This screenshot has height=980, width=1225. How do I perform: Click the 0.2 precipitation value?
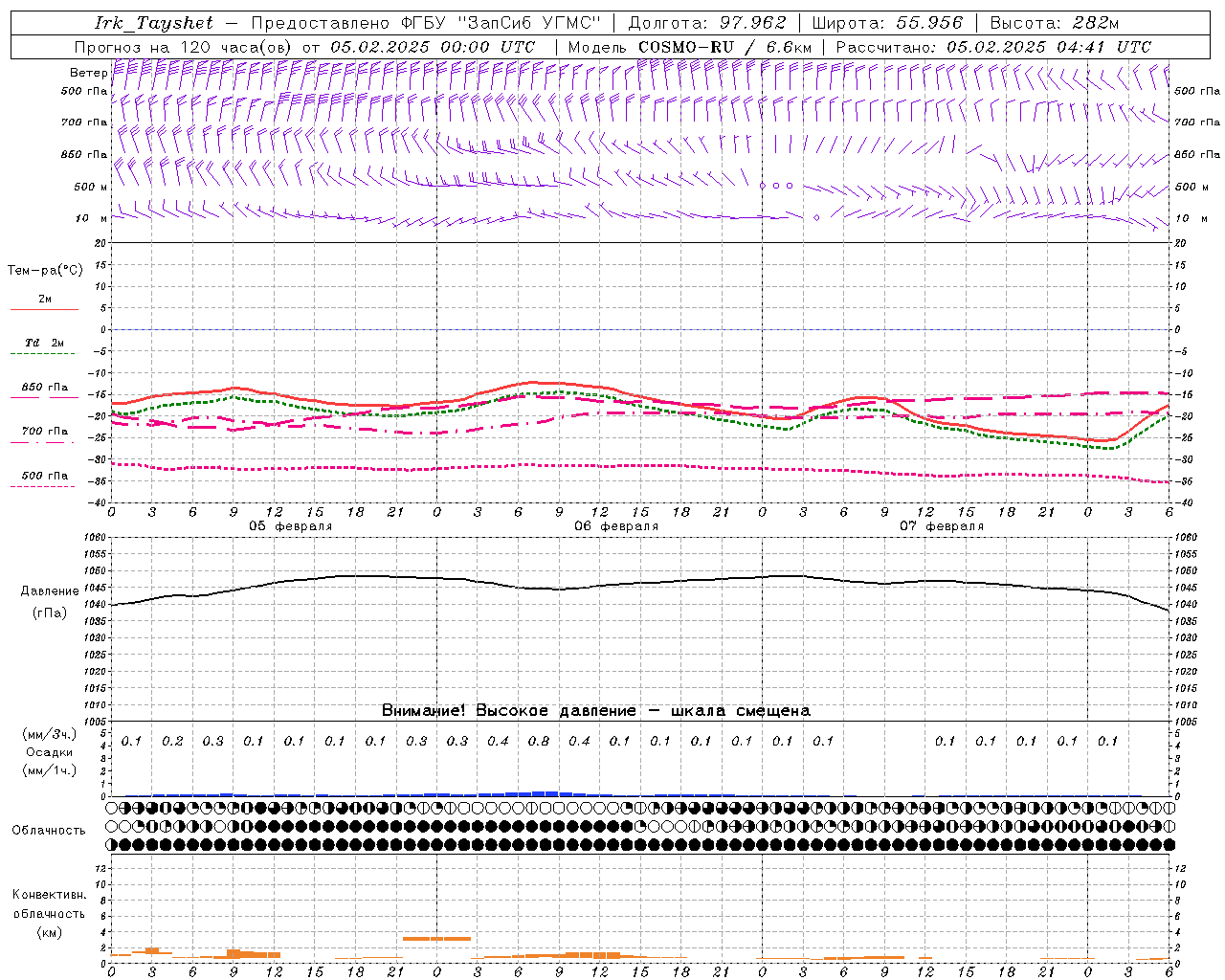pos(172,741)
